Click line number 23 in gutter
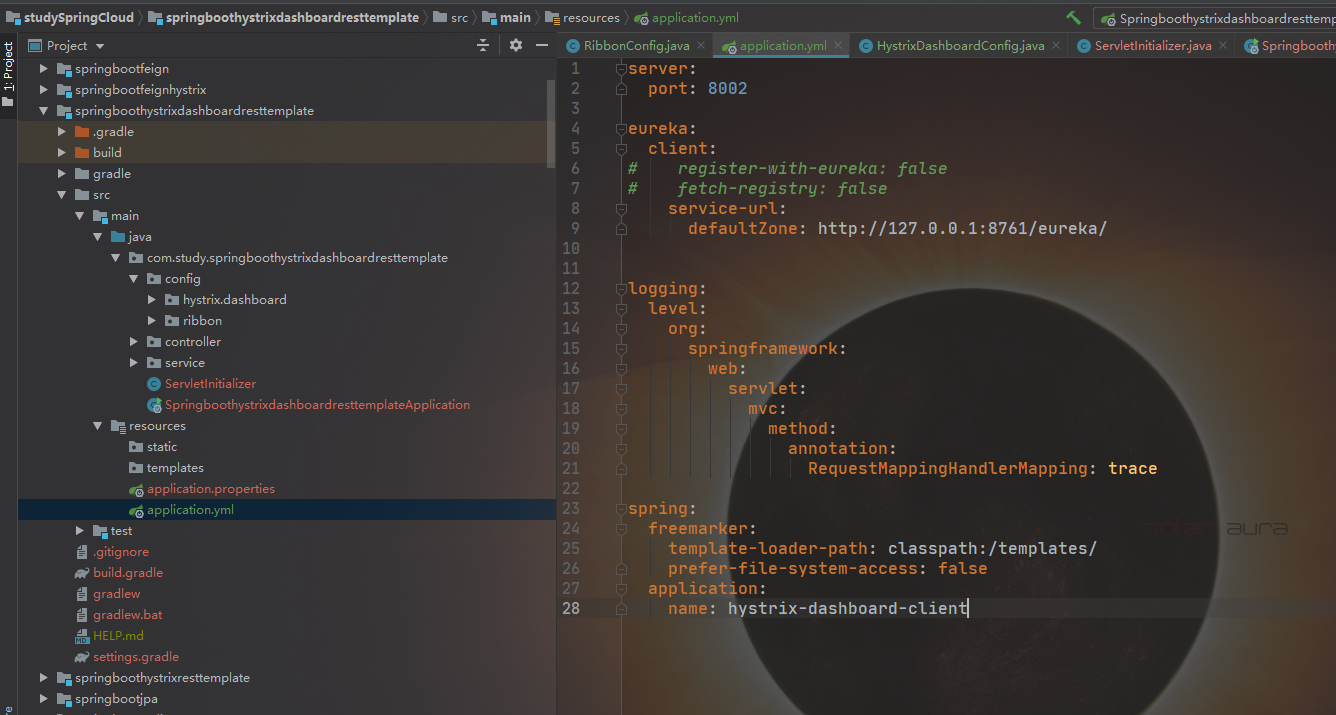This screenshot has height=715, width=1336. click(x=570, y=508)
